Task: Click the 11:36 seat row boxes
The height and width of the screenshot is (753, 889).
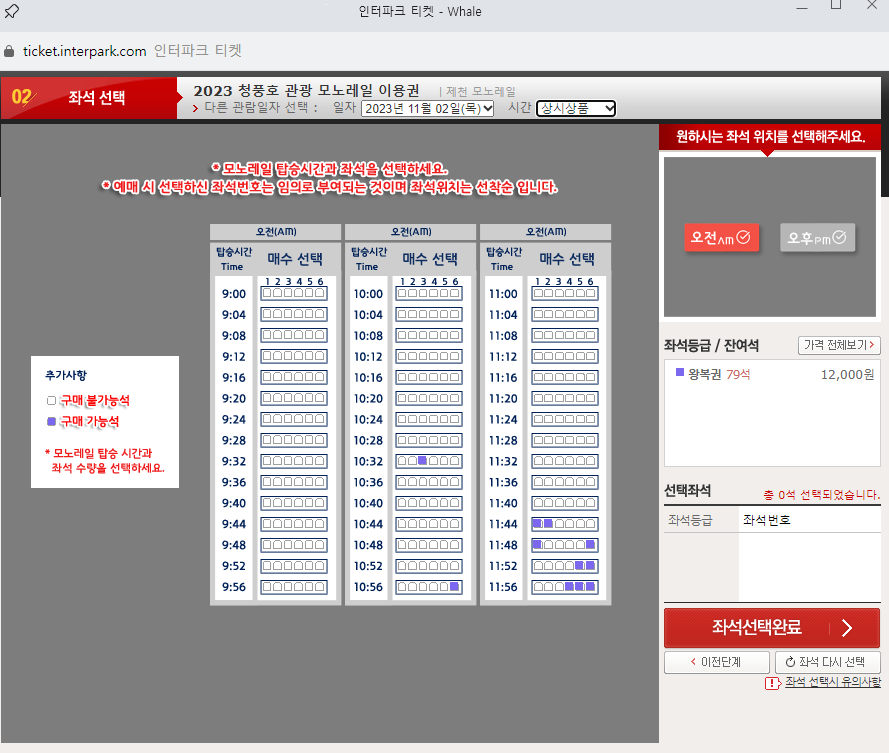Action: pyautogui.click(x=565, y=482)
